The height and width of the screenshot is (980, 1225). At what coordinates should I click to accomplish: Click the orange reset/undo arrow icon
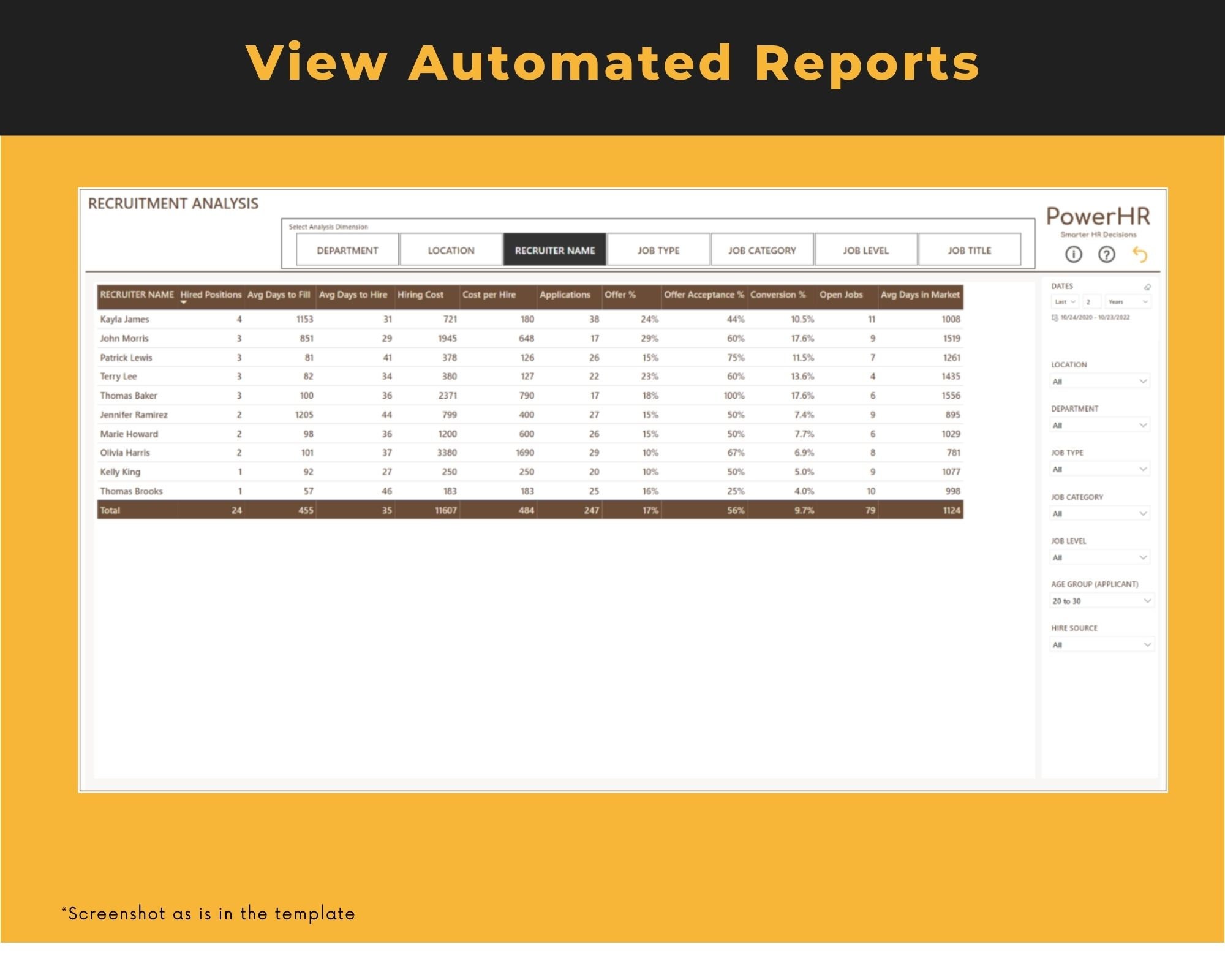(x=1140, y=254)
